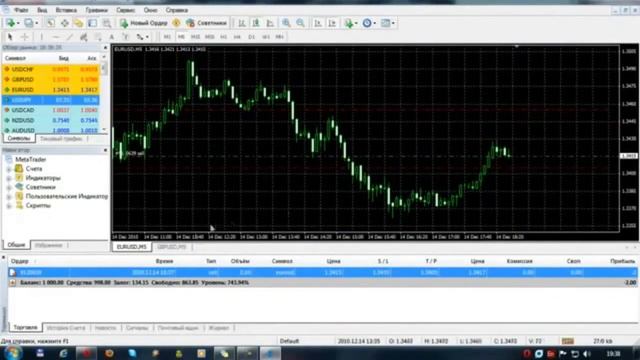Expand the Советники node in Navigator
The width and height of the screenshot is (640, 360).
click(9, 187)
